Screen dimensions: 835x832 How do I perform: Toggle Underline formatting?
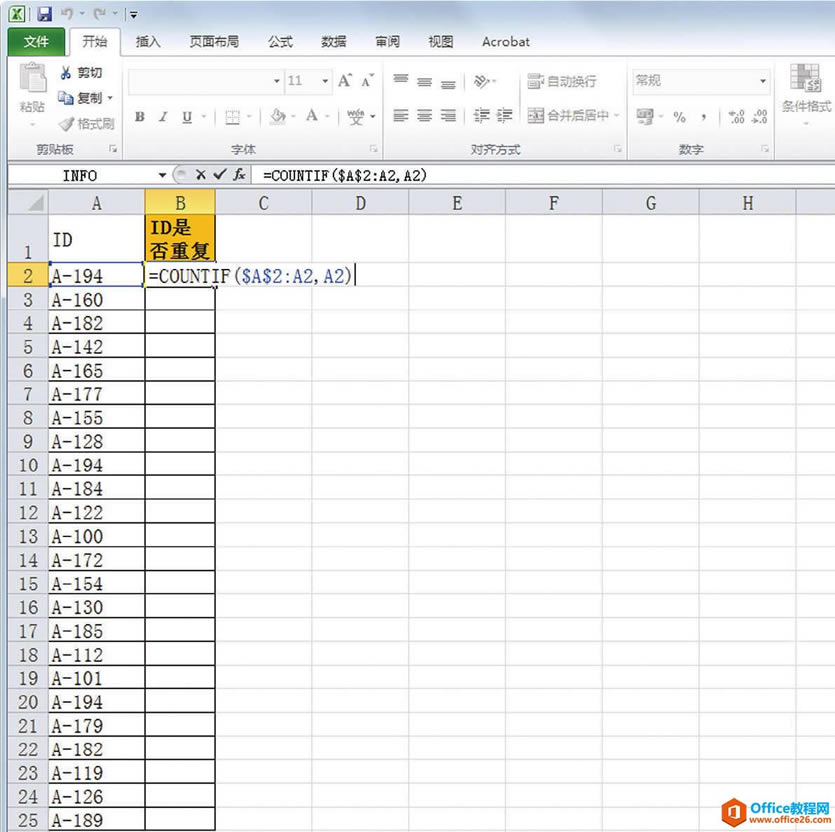point(186,117)
